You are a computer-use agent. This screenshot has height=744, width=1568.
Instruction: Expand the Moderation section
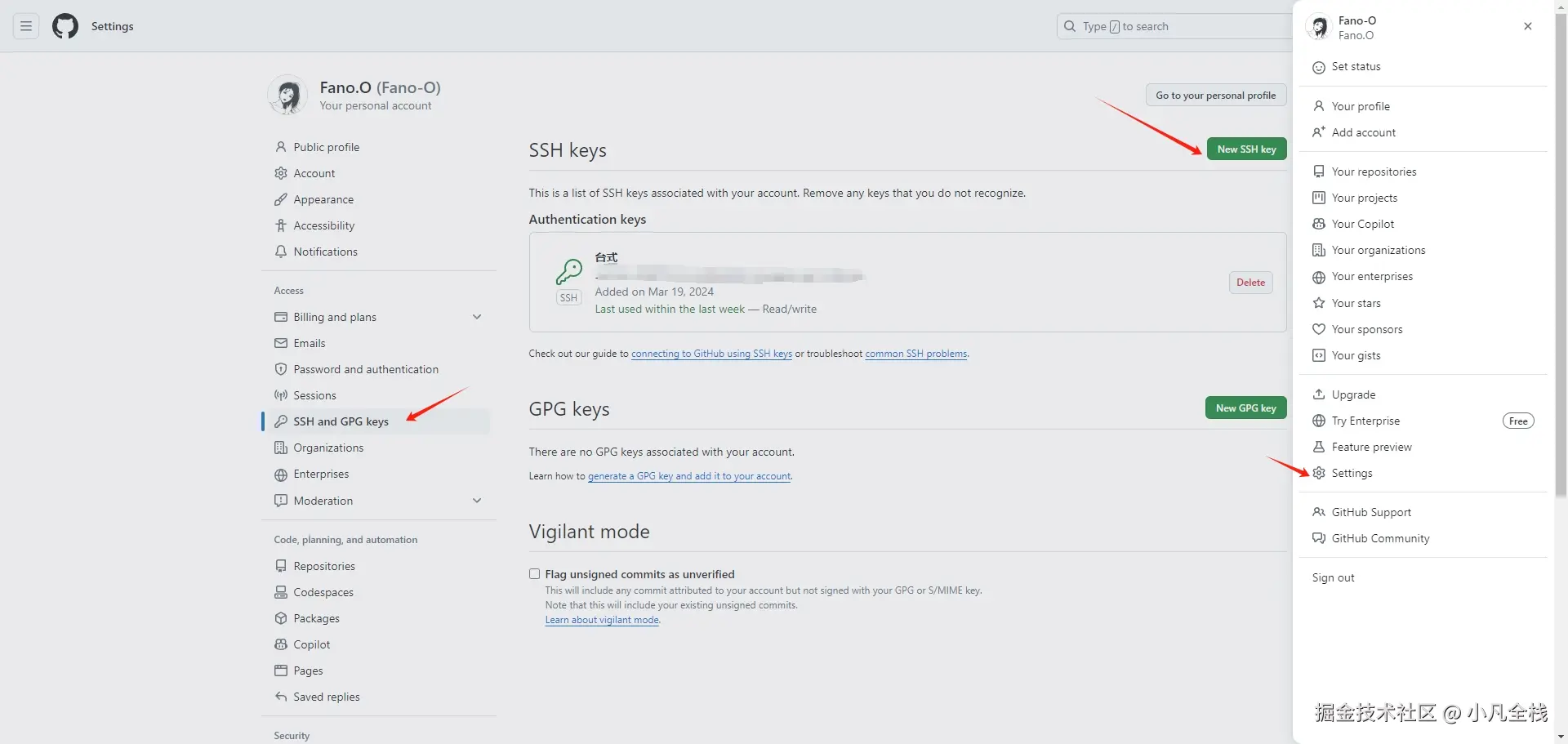tap(477, 501)
